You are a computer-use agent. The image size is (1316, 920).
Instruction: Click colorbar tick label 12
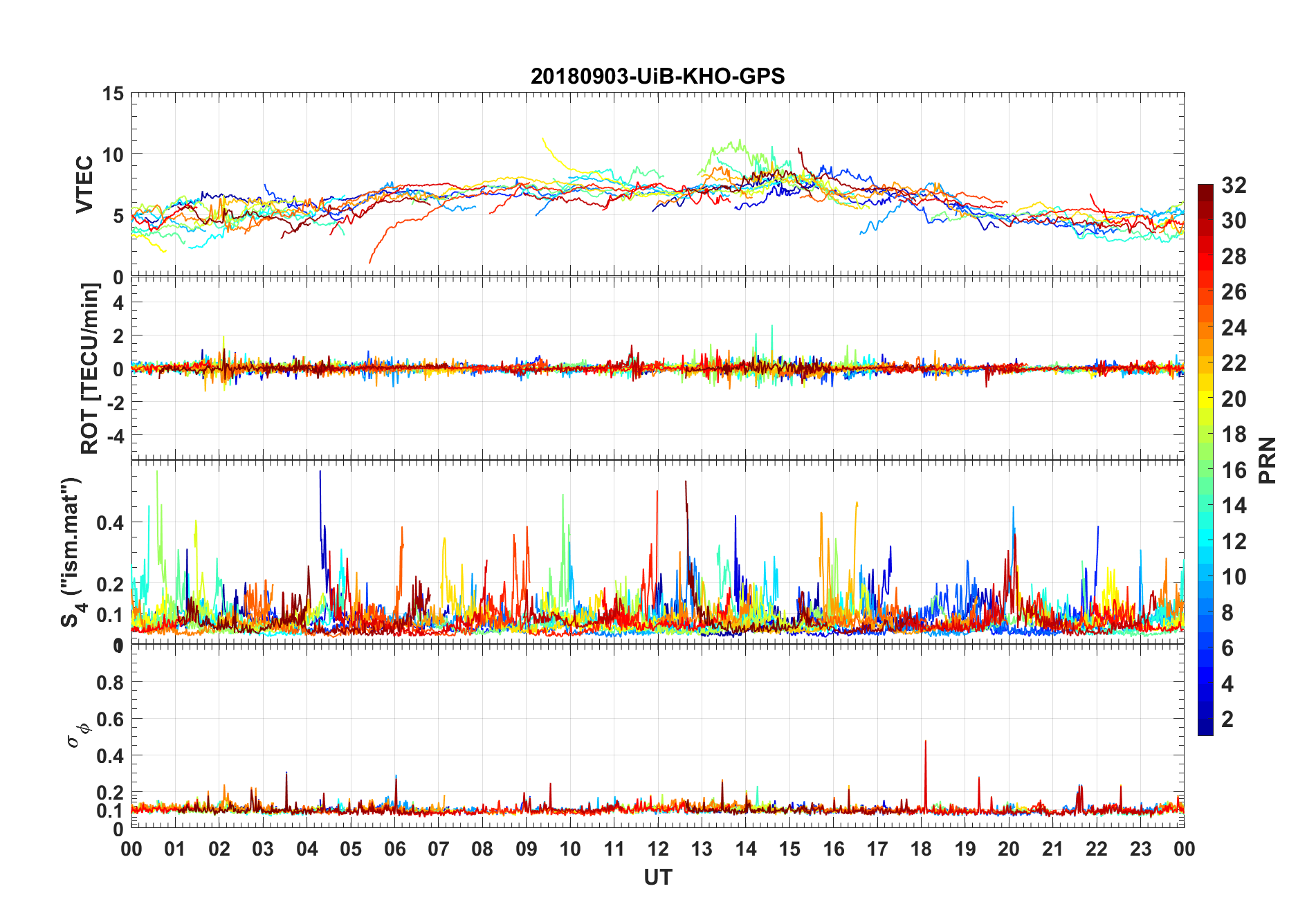(x=1234, y=541)
